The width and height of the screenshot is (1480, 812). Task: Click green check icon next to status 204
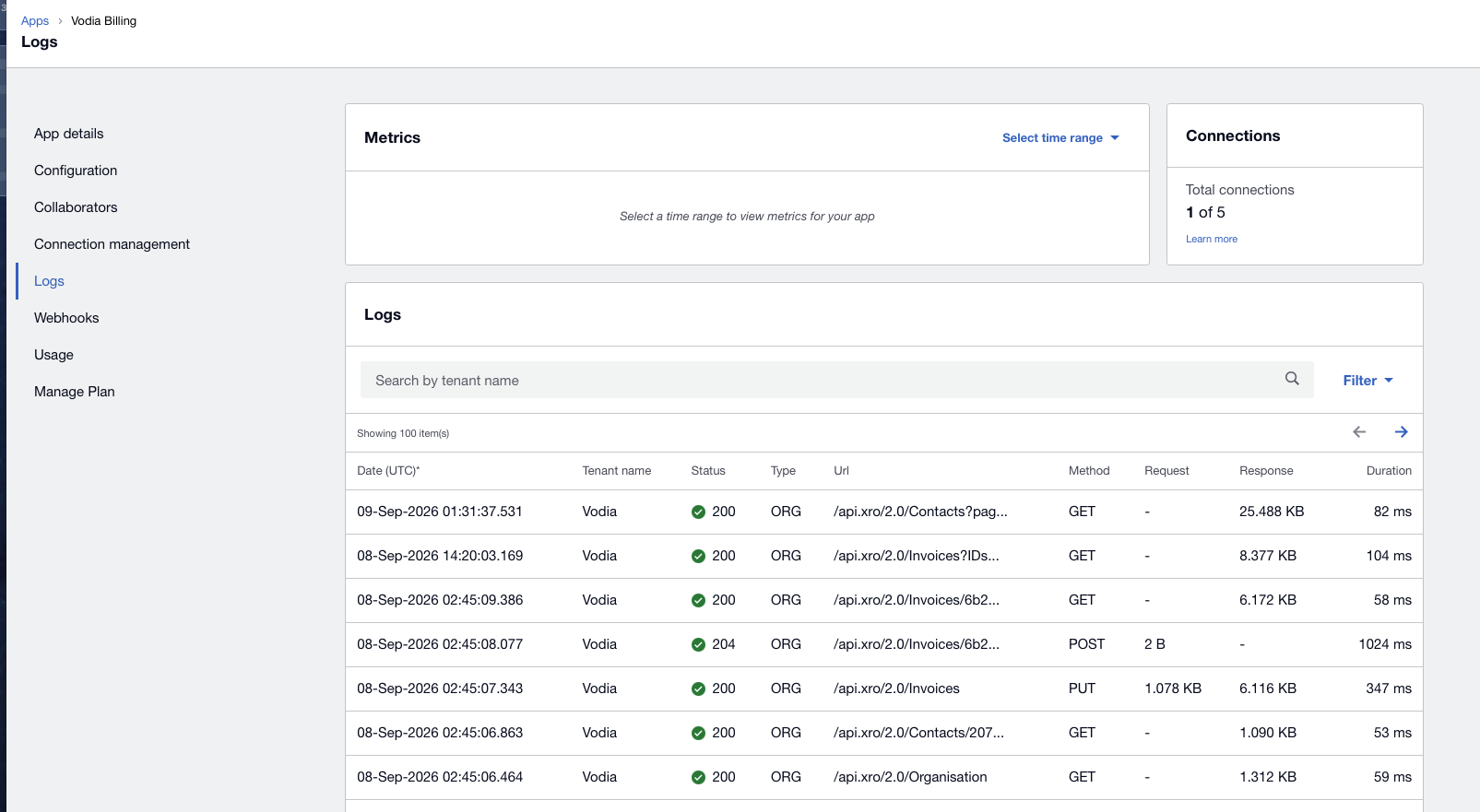(x=698, y=645)
